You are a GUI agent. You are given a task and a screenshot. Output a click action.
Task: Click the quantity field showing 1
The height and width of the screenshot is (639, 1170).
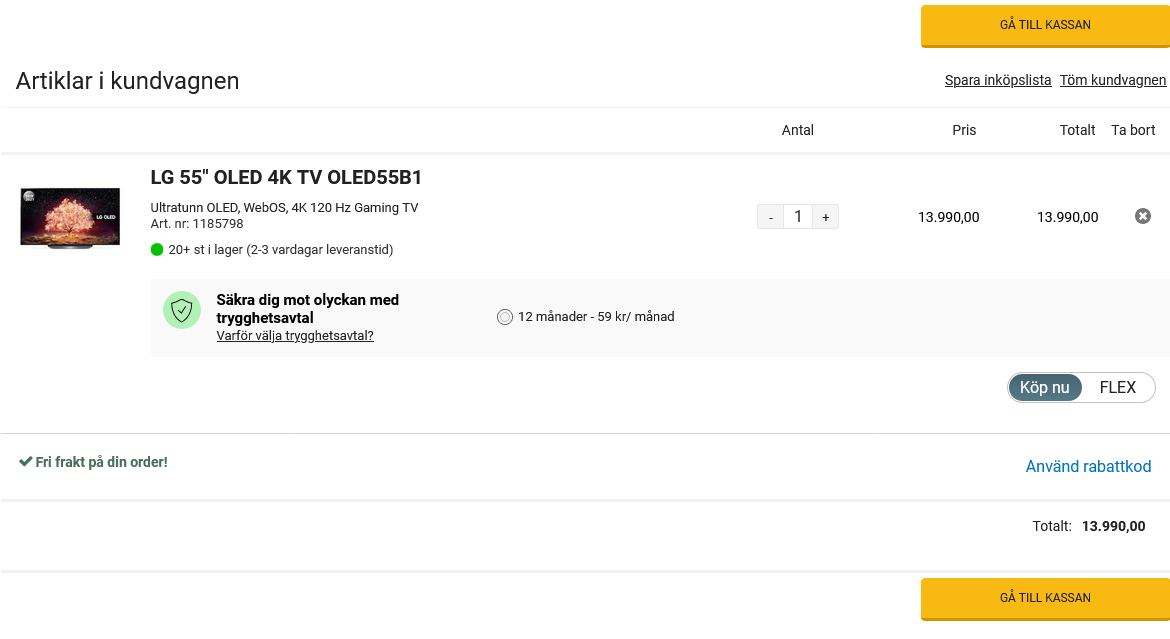pos(798,217)
